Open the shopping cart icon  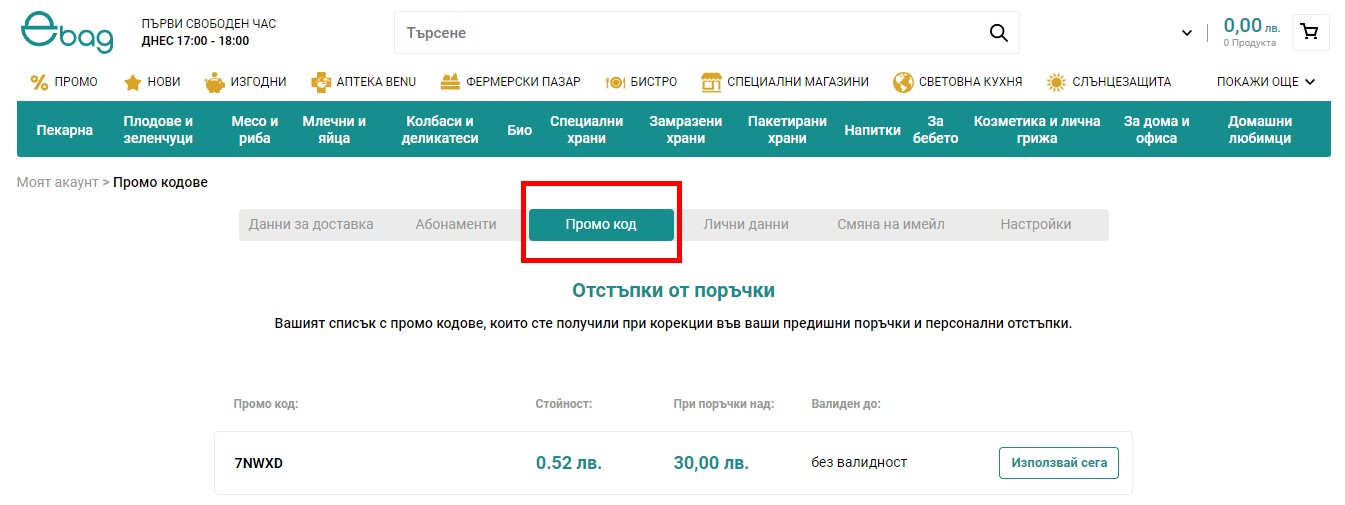click(x=1310, y=32)
